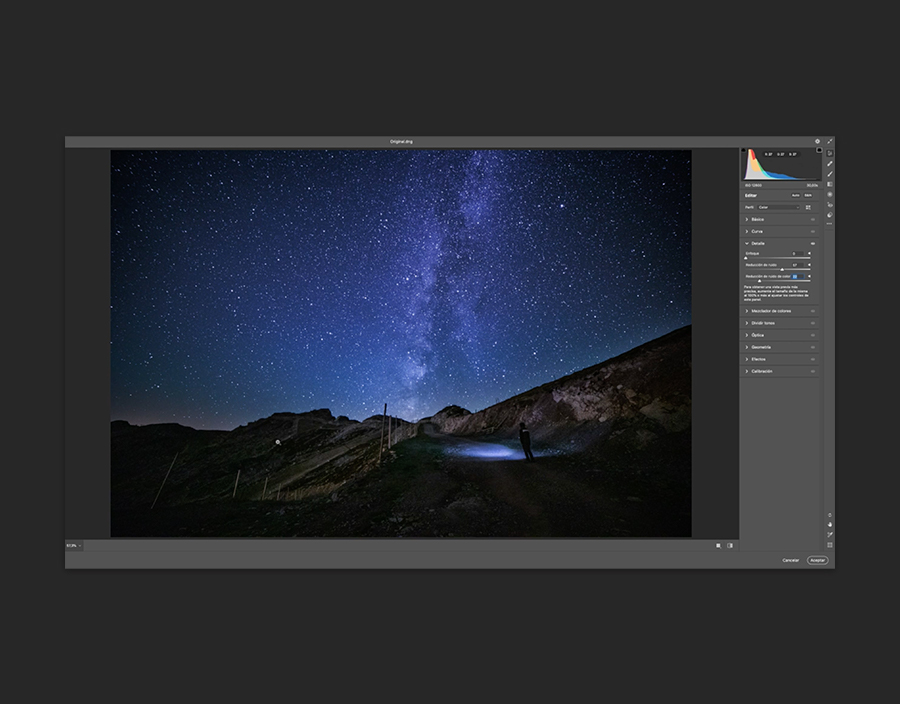Toggle visibility of Mezclador de colores edits
The width and height of the screenshot is (900, 704).
pyautogui.click(x=813, y=311)
